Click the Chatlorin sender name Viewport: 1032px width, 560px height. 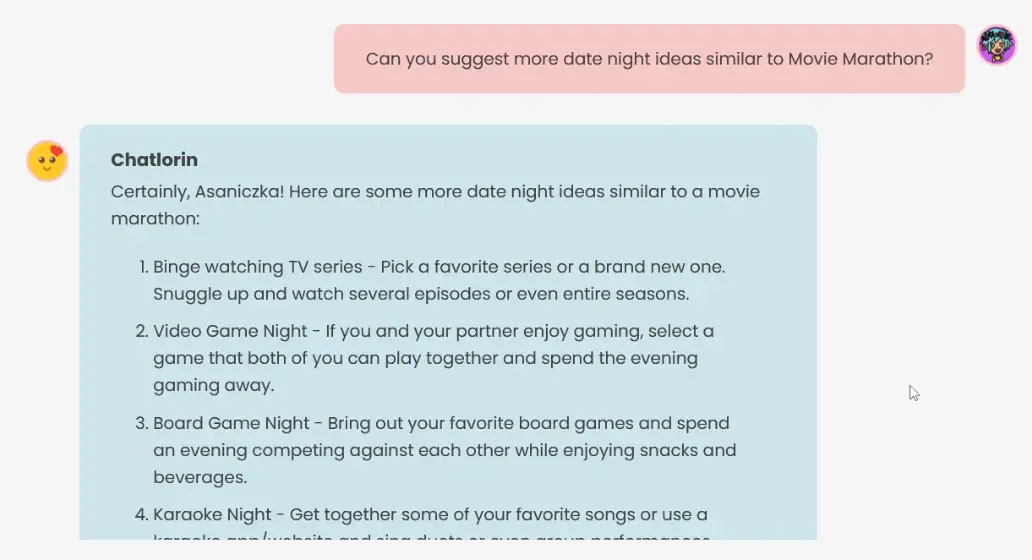click(x=154, y=160)
